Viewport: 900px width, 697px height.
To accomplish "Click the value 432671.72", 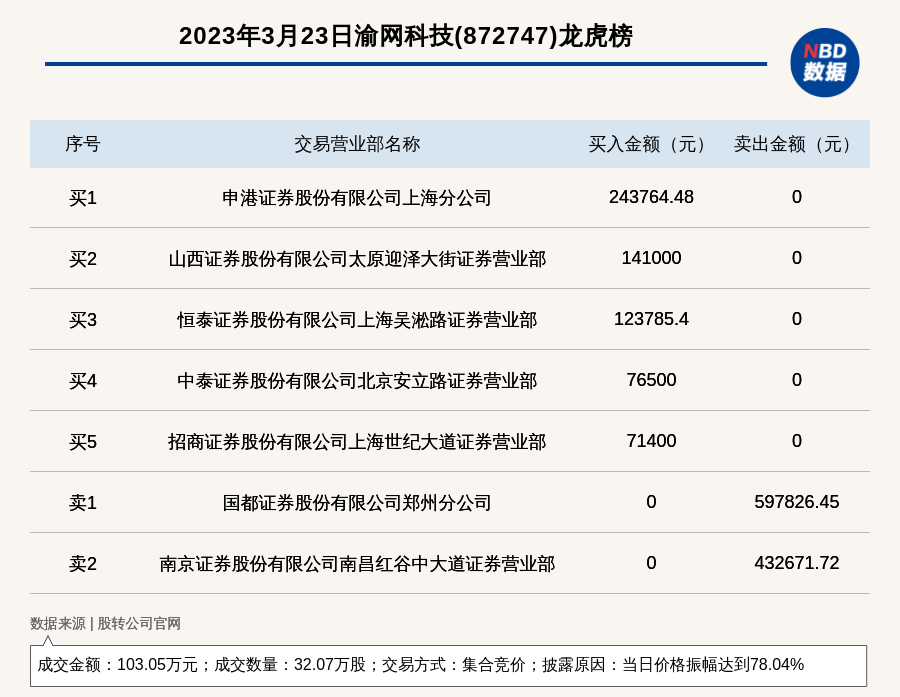I will (x=796, y=563).
